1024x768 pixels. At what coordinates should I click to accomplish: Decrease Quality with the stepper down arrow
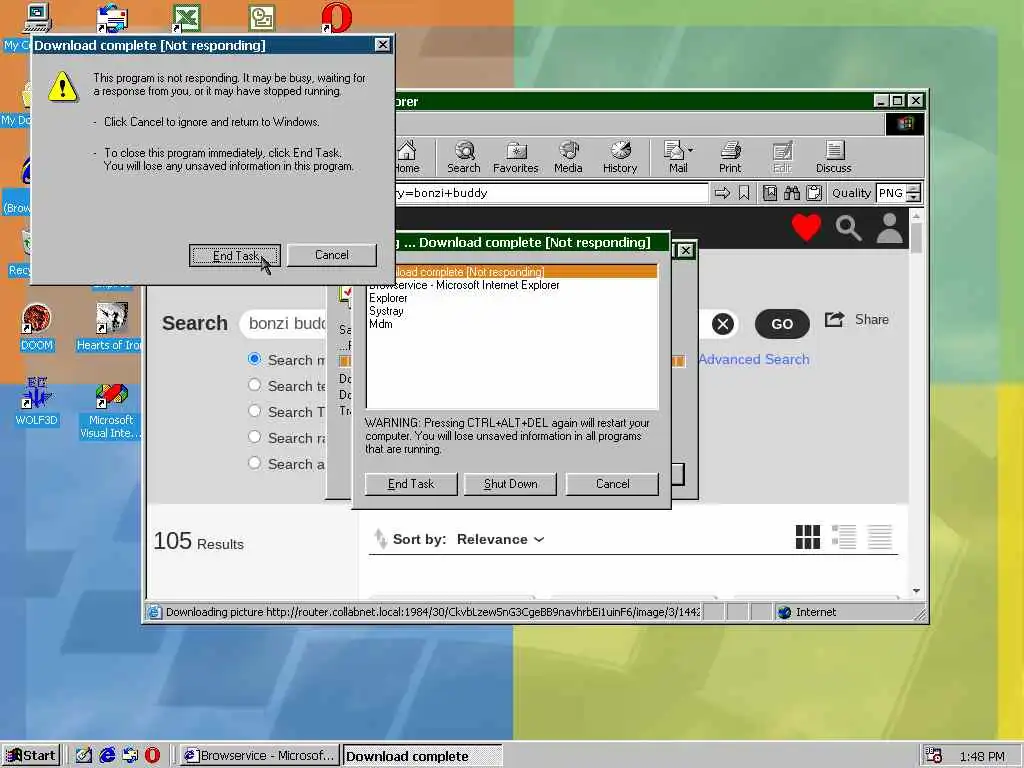pyautogui.click(x=914, y=197)
